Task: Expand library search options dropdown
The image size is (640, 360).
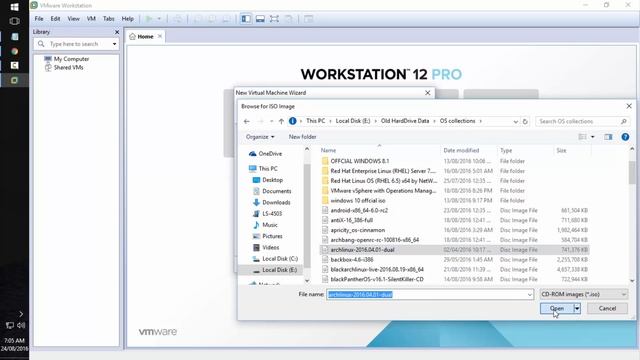Action: 114,44
